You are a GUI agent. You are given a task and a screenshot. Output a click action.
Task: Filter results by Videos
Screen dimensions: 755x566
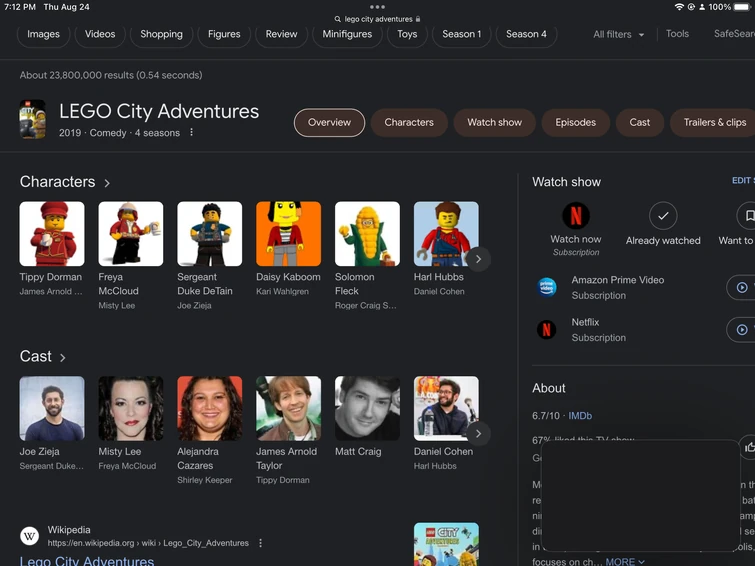click(100, 34)
